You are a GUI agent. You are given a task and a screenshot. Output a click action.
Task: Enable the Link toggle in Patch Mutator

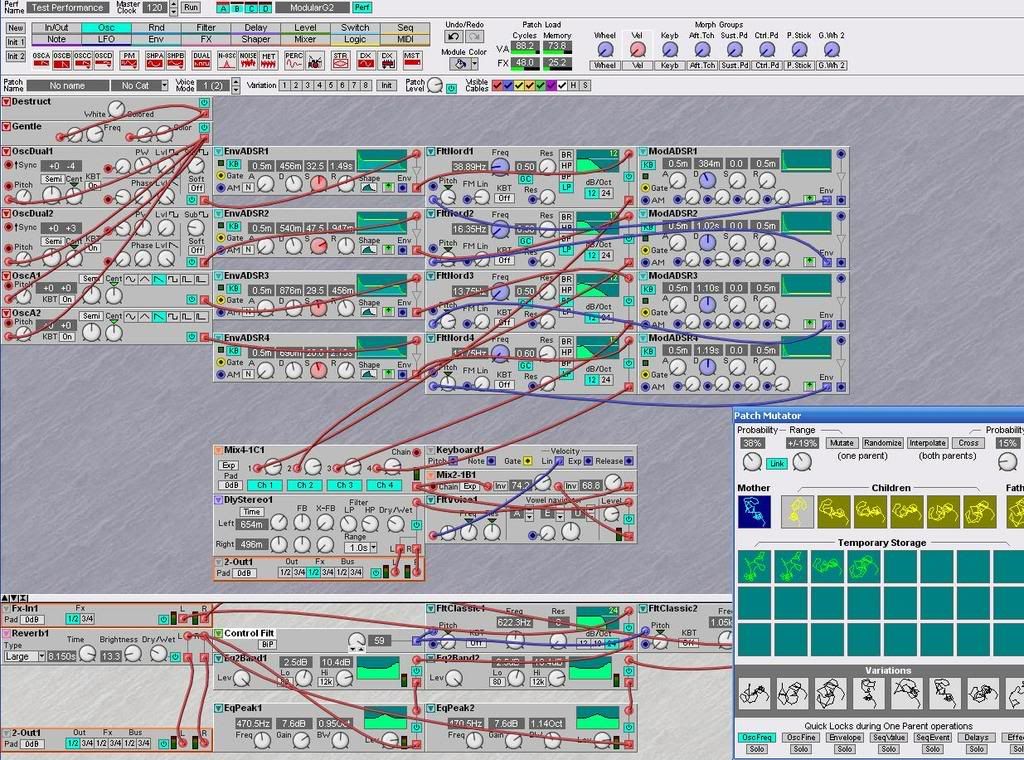pos(777,463)
